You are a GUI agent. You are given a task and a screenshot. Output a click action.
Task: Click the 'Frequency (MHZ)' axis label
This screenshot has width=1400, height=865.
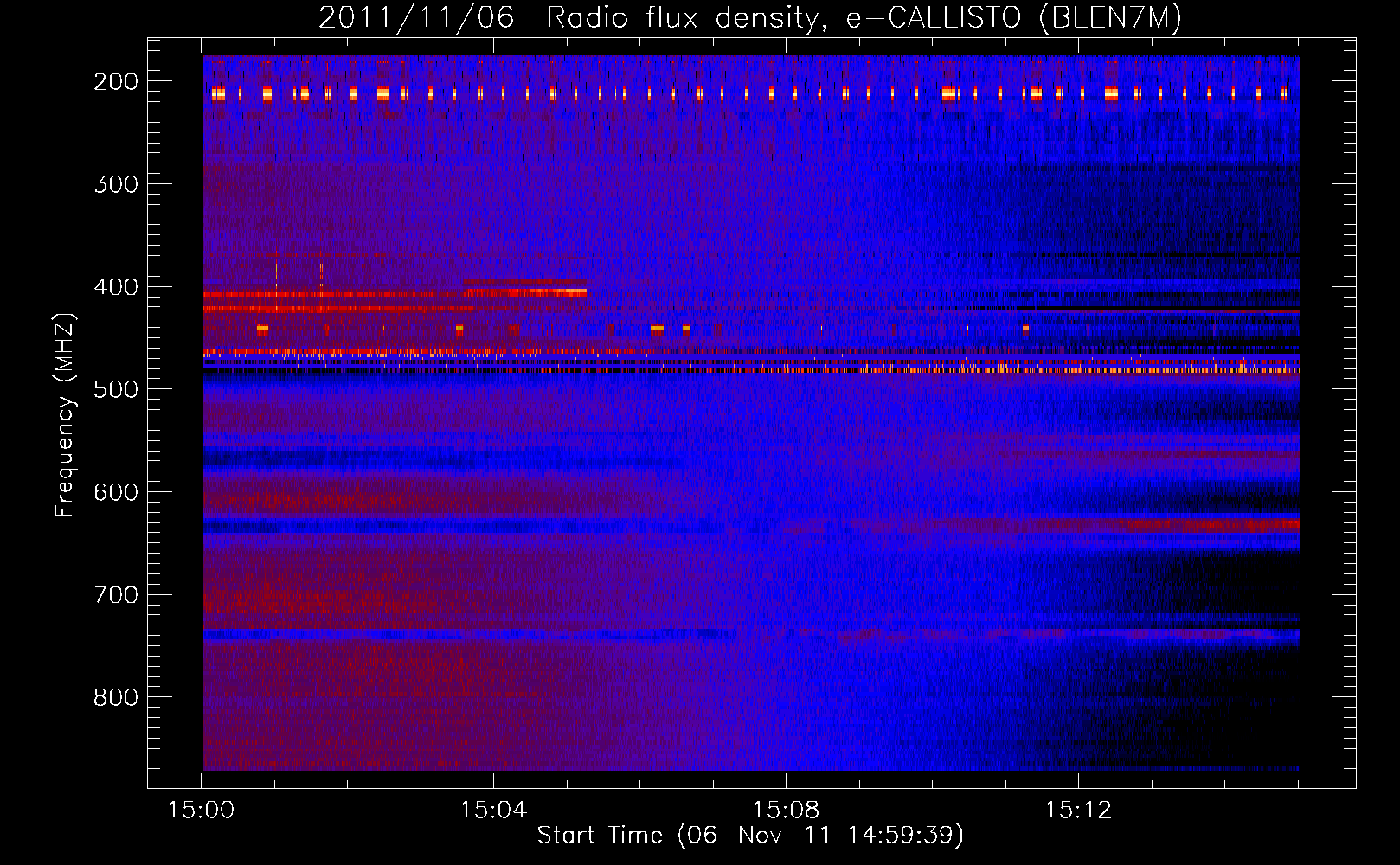[x=65, y=414]
